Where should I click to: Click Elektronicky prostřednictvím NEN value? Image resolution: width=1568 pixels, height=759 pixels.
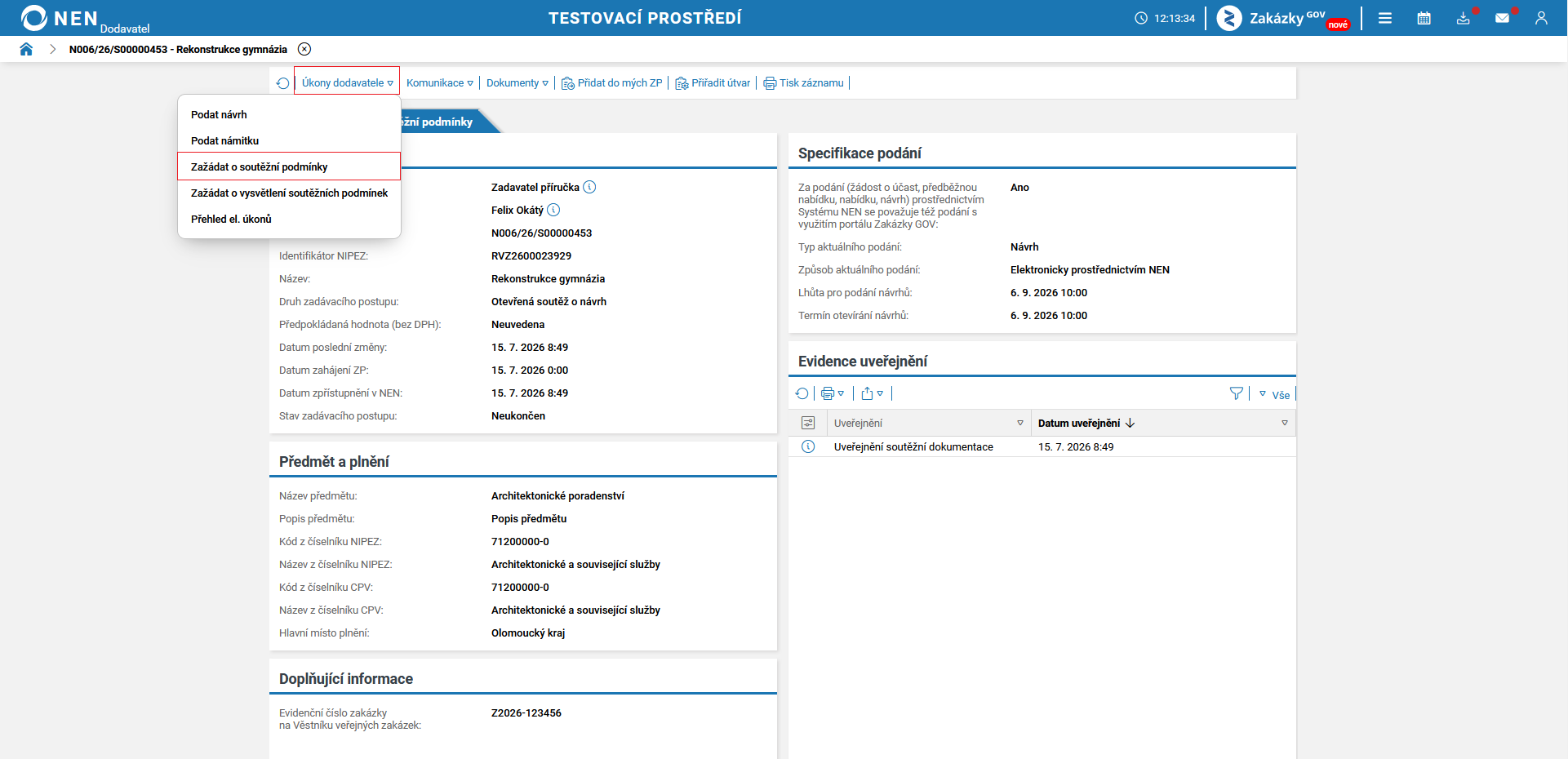coord(1090,269)
